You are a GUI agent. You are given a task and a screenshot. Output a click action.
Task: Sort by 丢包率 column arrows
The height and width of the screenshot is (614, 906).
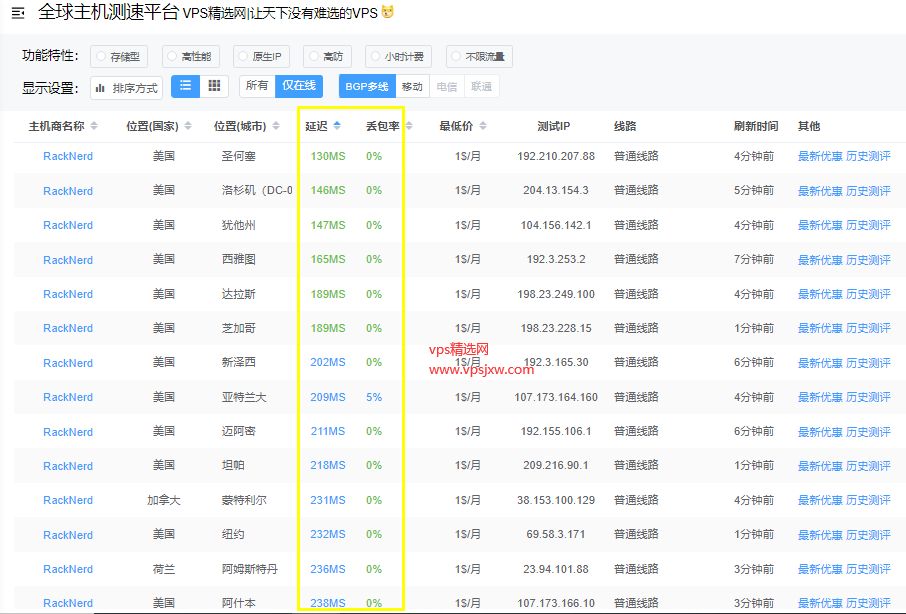point(409,126)
